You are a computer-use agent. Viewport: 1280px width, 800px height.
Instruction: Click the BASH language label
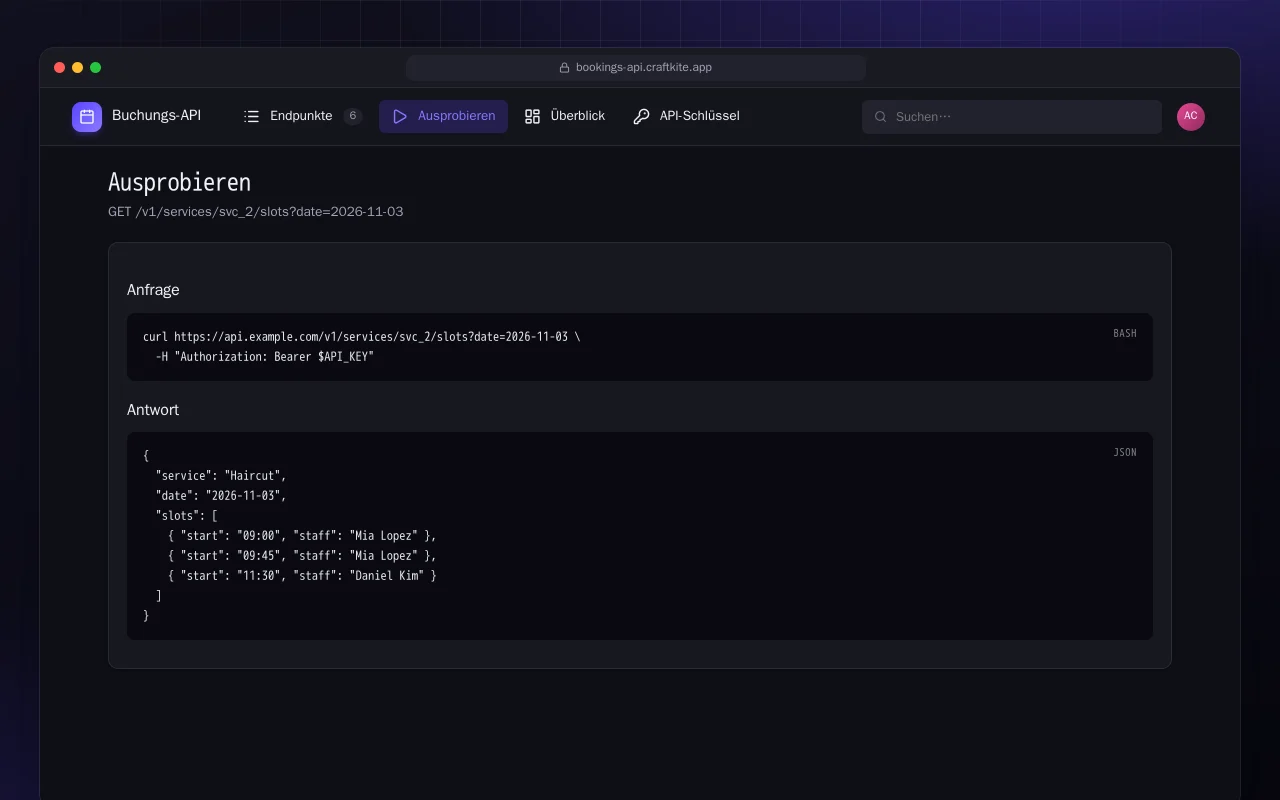1125,333
